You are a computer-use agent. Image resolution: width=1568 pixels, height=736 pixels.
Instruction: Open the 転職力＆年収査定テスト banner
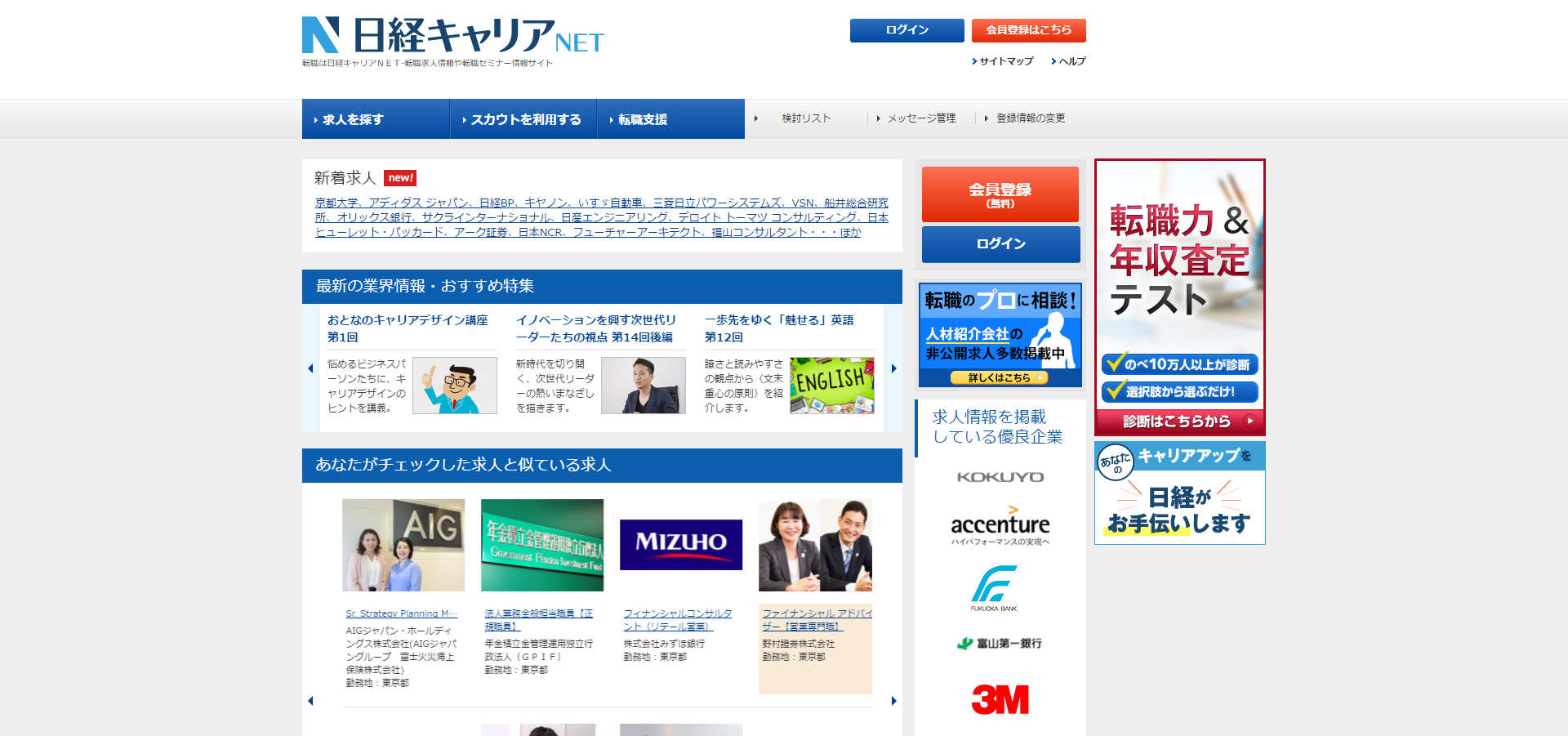(x=1178, y=294)
